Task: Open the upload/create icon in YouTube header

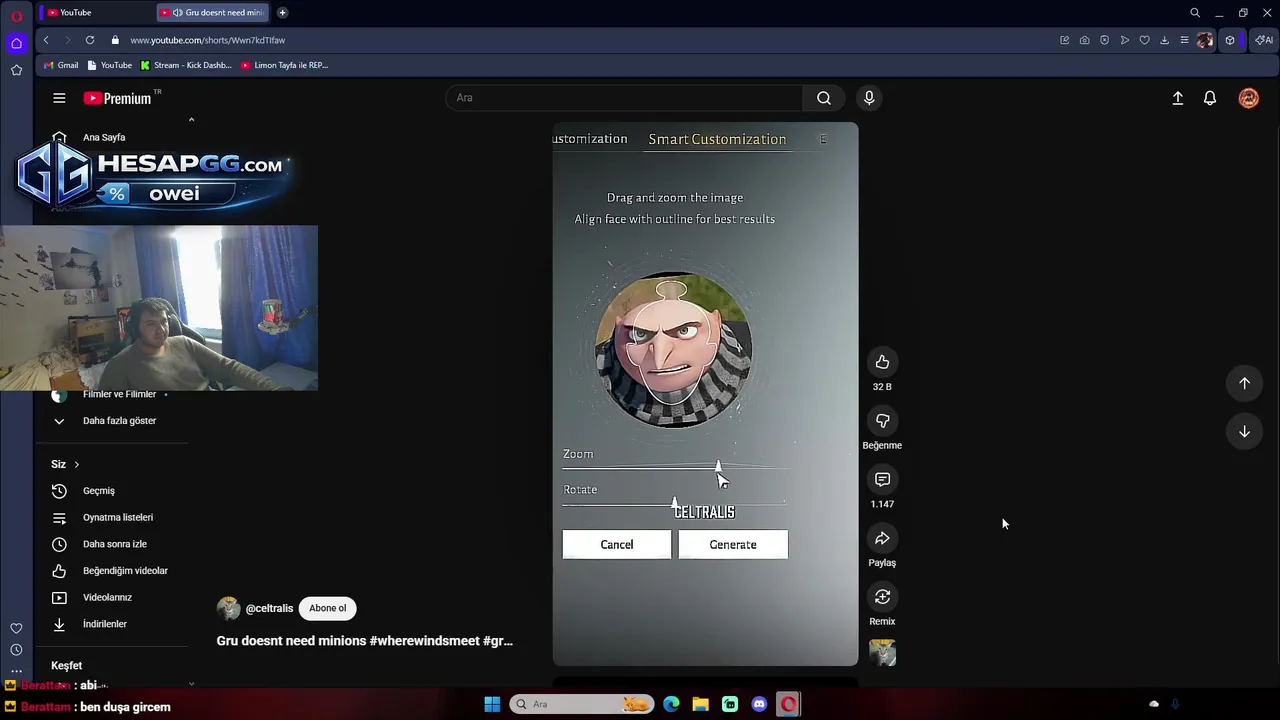Action: click(x=1178, y=98)
